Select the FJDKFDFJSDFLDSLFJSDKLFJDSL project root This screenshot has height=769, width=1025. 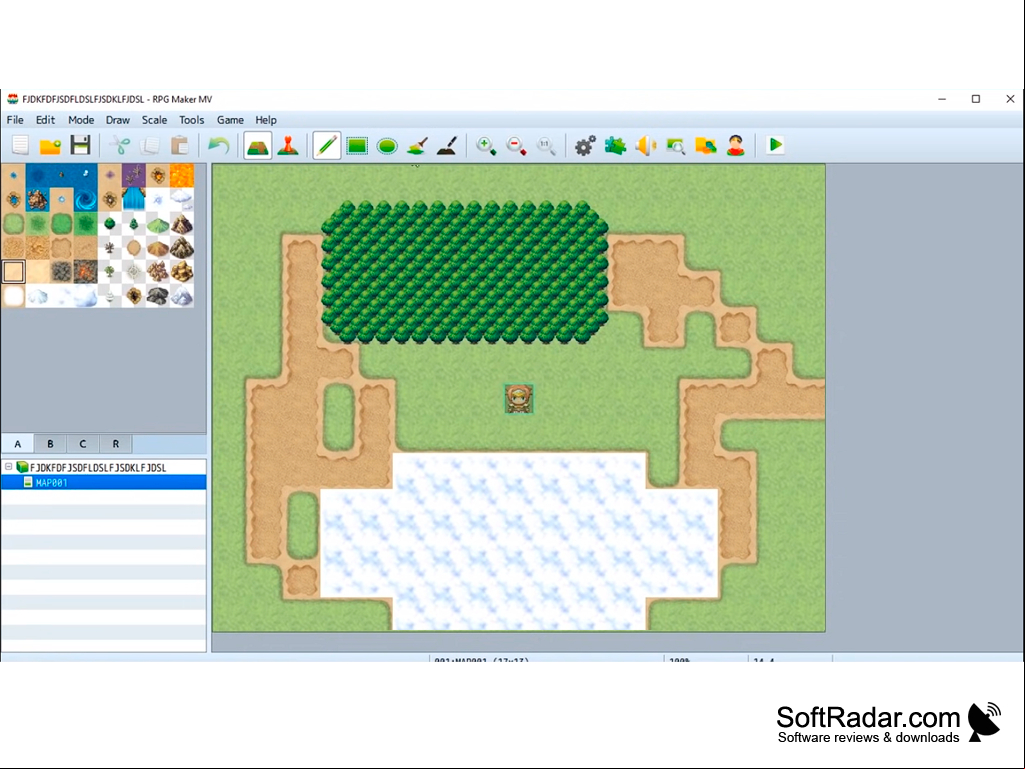tap(98, 468)
